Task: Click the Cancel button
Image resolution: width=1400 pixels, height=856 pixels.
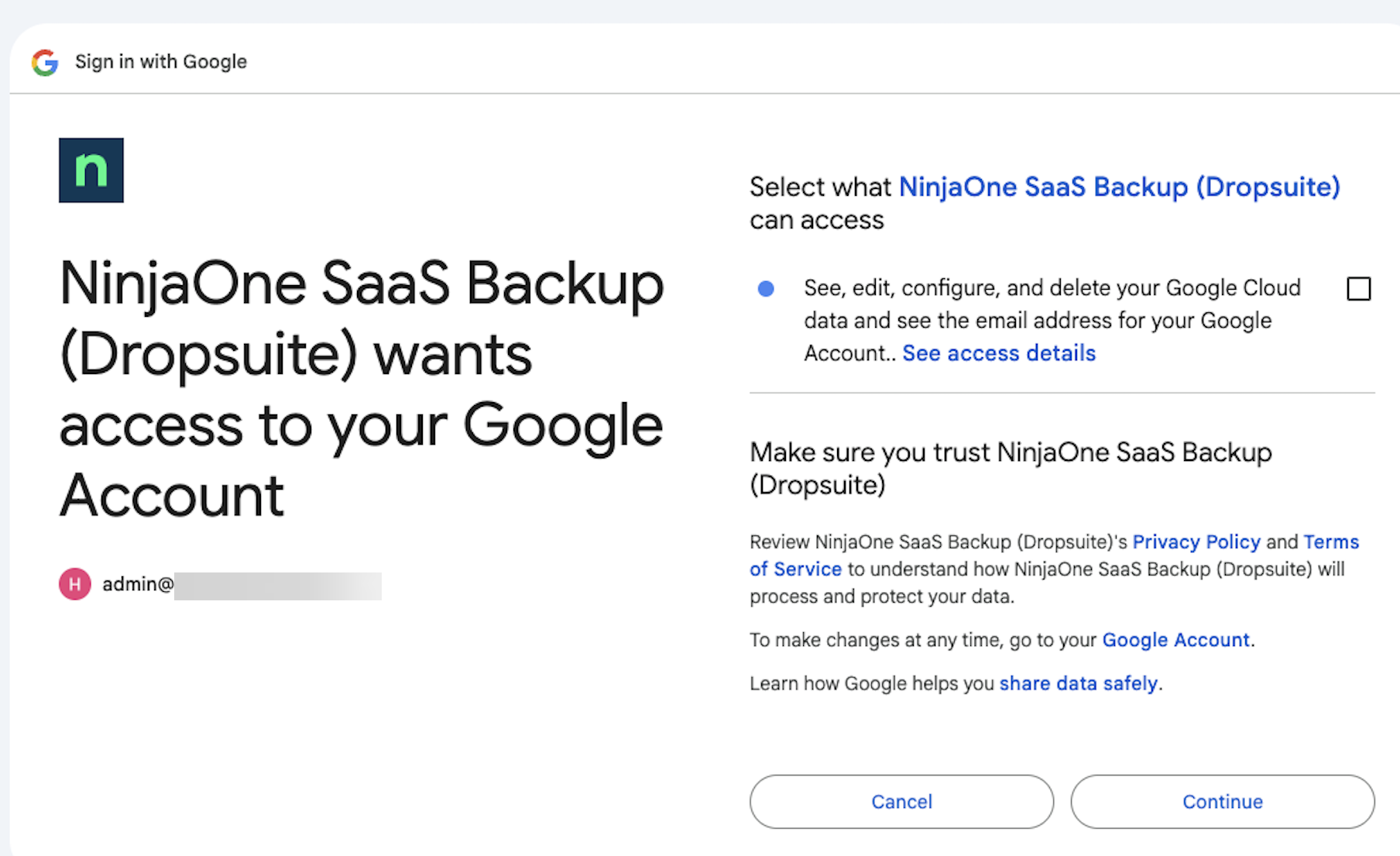Action: click(902, 802)
